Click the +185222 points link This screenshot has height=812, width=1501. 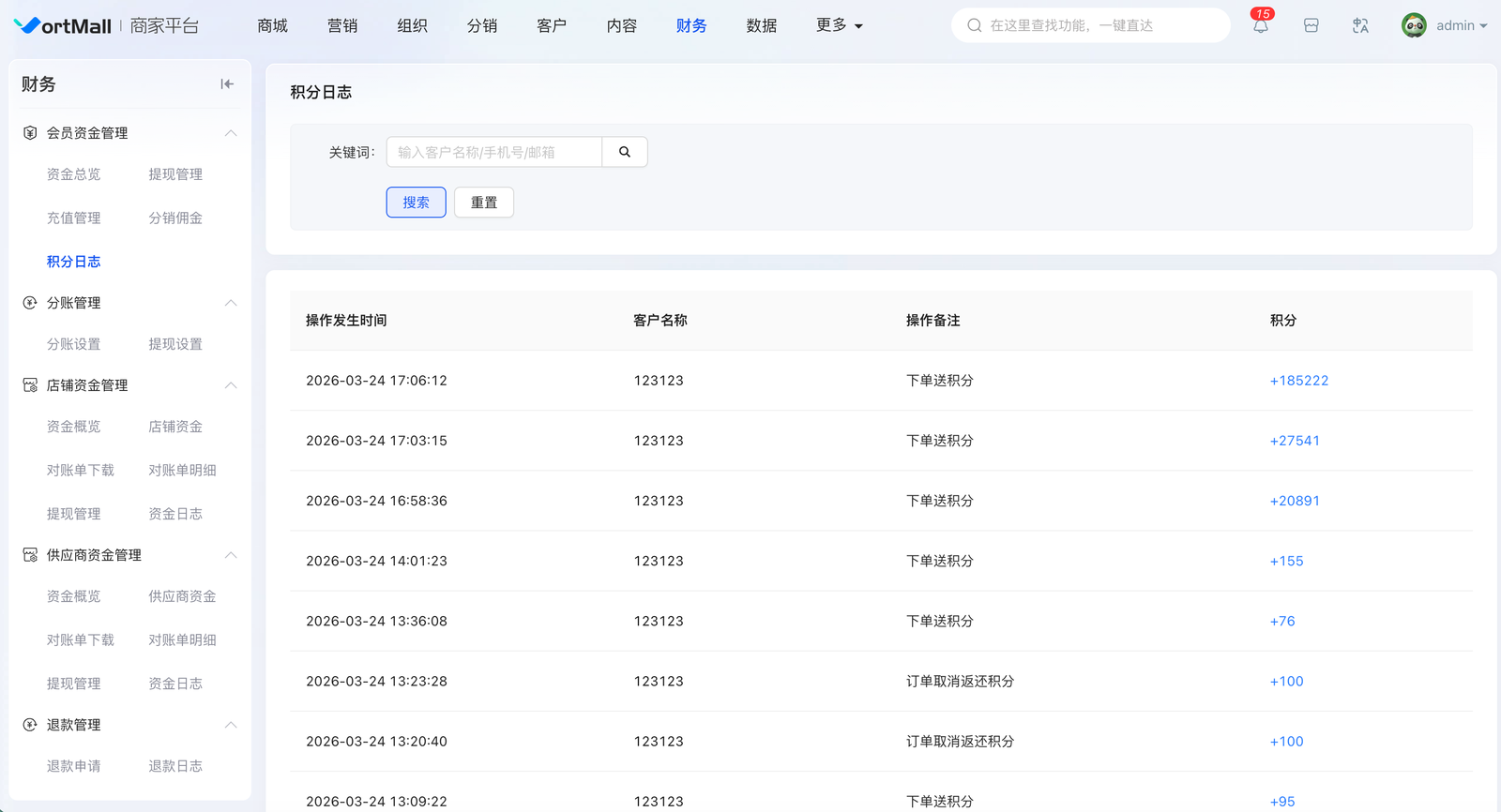[1298, 381]
